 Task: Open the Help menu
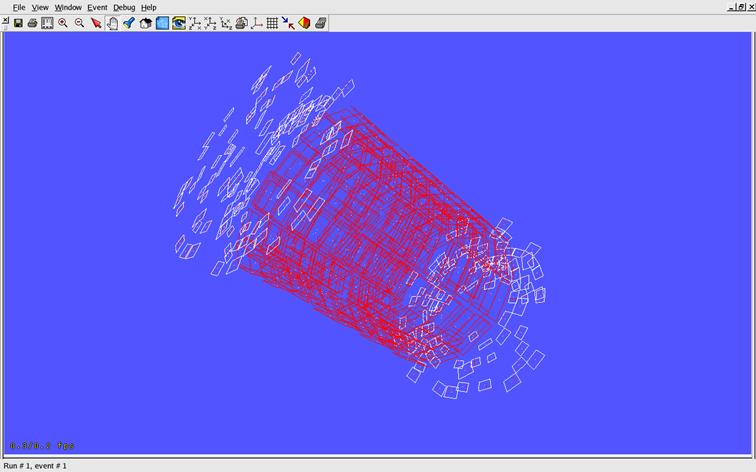[x=149, y=7]
